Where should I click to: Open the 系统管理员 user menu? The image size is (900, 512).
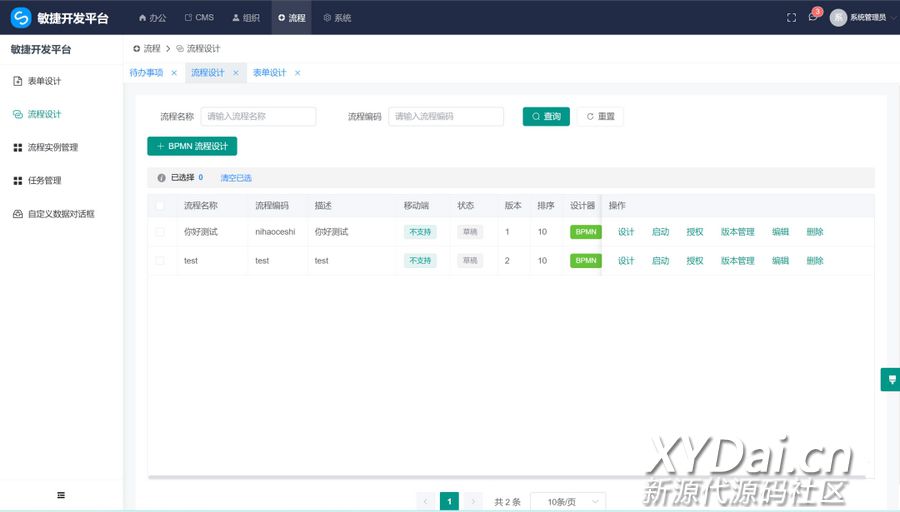tap(858, 18)
